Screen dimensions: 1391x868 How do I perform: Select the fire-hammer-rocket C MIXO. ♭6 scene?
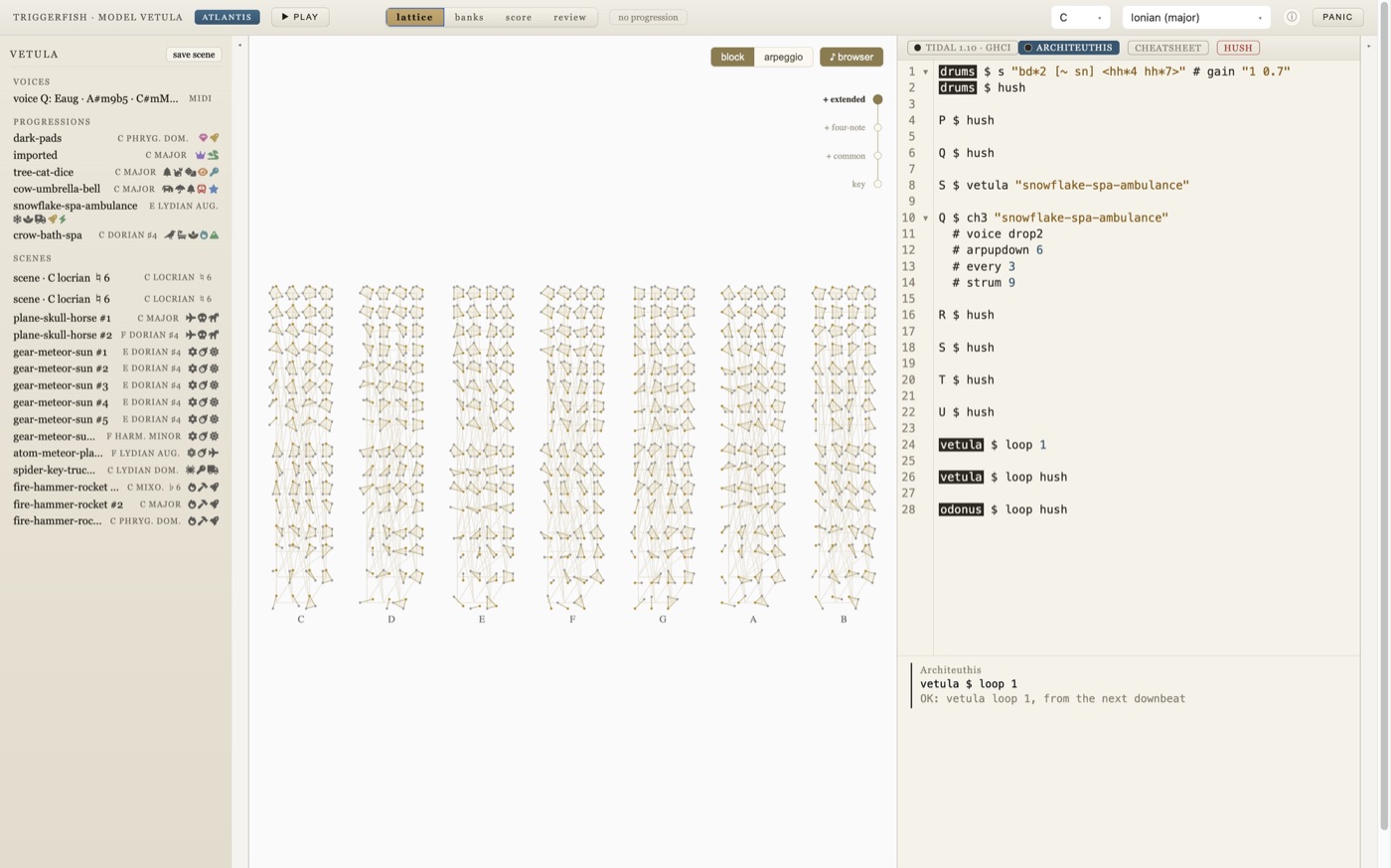(x=115, y=487)
